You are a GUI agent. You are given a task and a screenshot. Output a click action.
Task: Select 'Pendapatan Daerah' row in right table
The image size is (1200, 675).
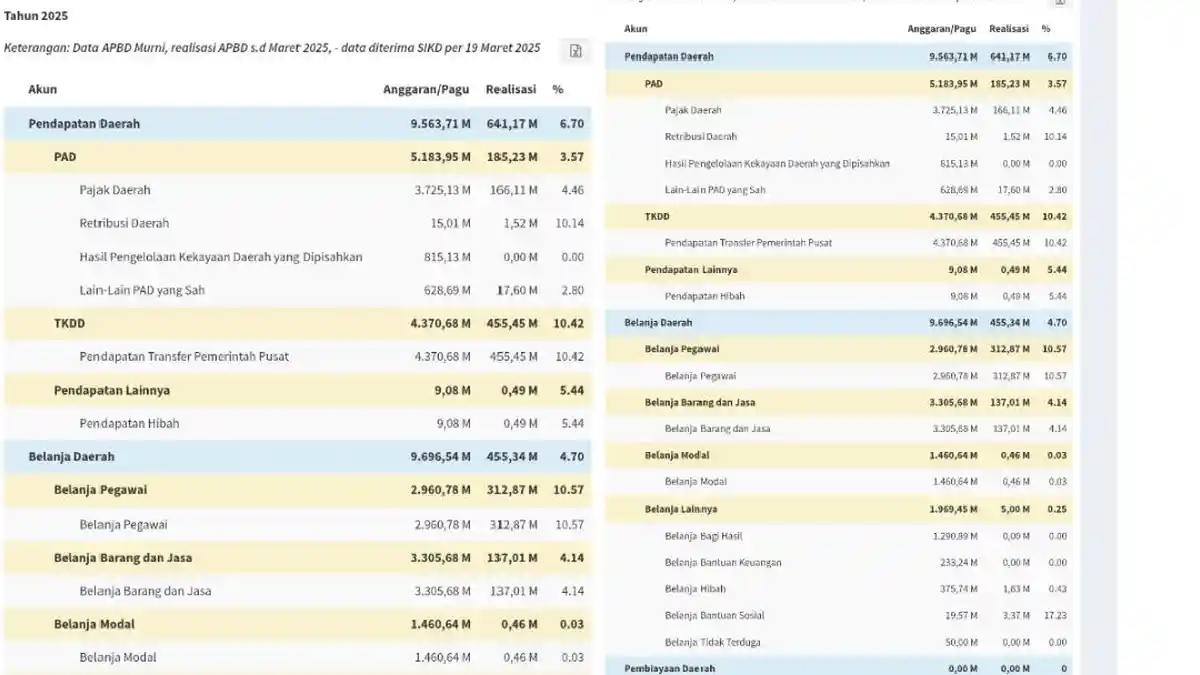pos(839,57)
